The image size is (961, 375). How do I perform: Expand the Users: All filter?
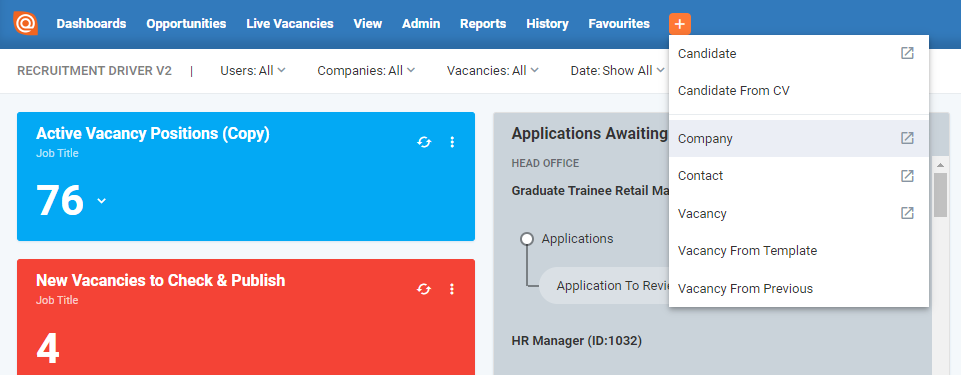tap(253, 70)
